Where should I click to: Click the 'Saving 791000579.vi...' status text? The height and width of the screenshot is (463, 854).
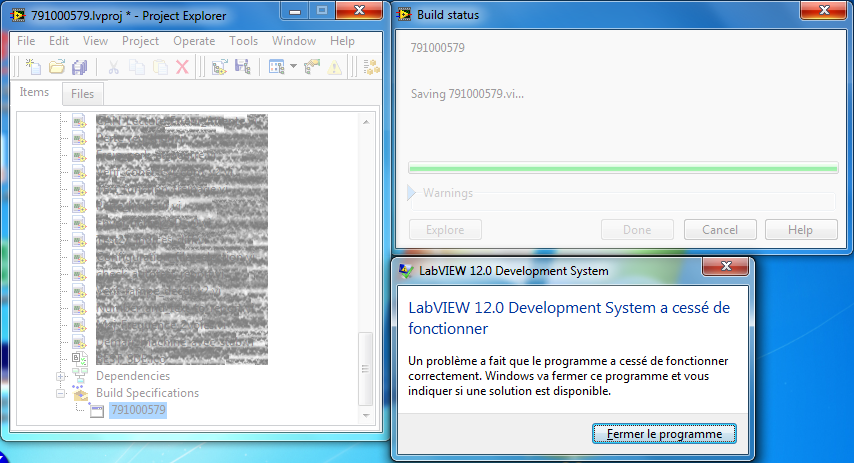467,94
